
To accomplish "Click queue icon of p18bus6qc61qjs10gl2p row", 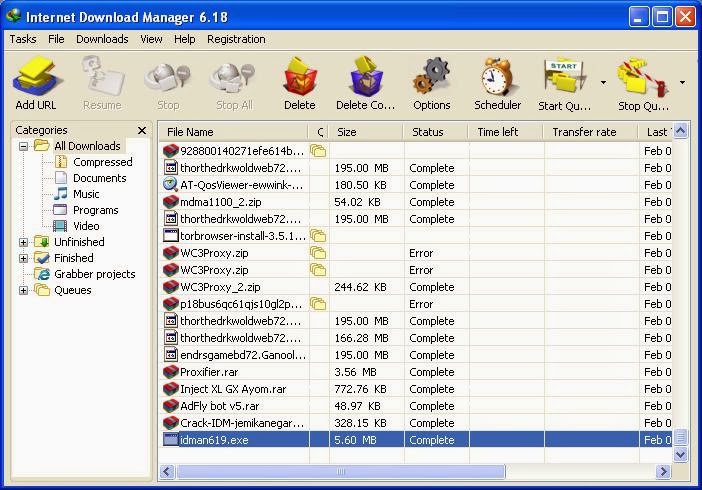I will [318, 304].
